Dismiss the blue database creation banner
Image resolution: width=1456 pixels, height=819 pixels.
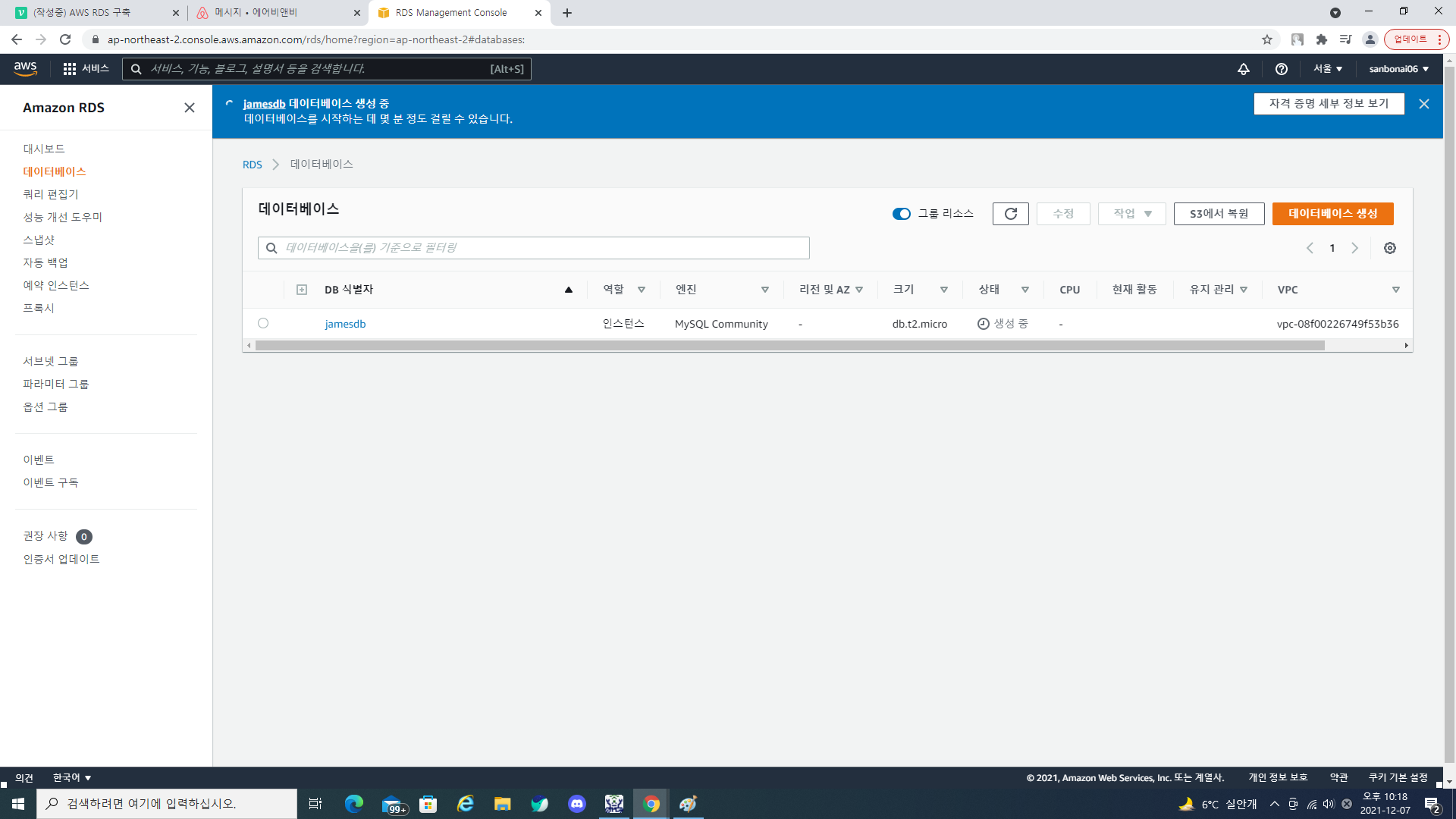[x=1423, y=104]
